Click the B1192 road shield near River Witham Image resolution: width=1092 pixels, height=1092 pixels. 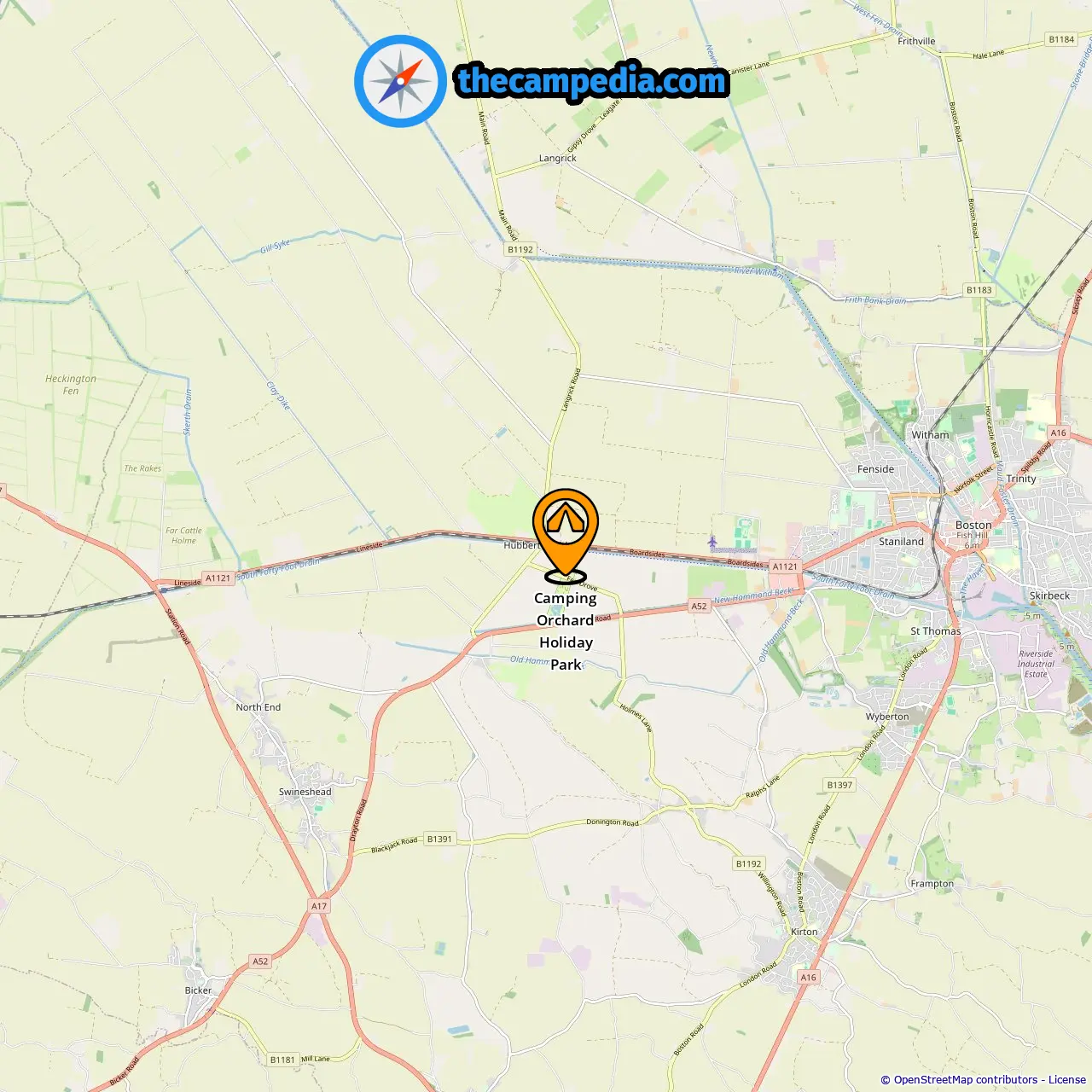click(x=520, y=250)
